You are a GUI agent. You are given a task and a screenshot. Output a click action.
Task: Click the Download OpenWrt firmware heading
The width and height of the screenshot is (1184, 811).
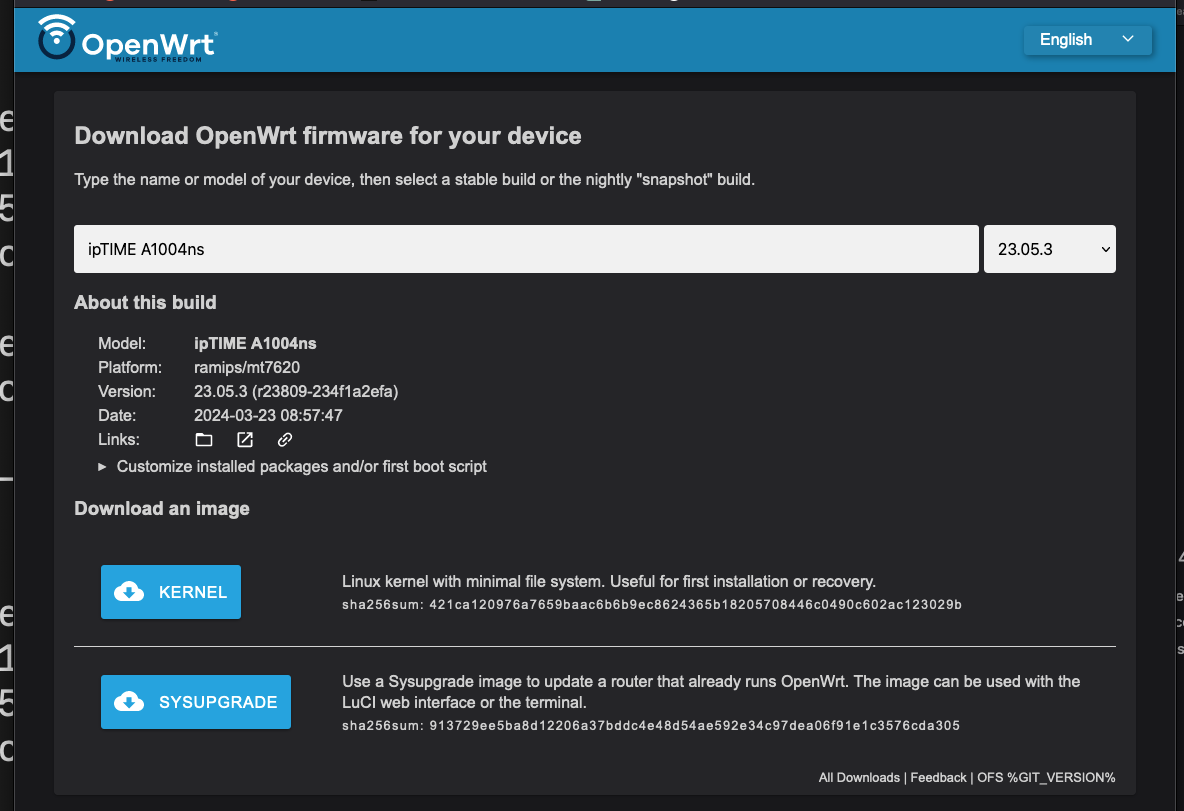pyautogui.click(x=328, y=136)
